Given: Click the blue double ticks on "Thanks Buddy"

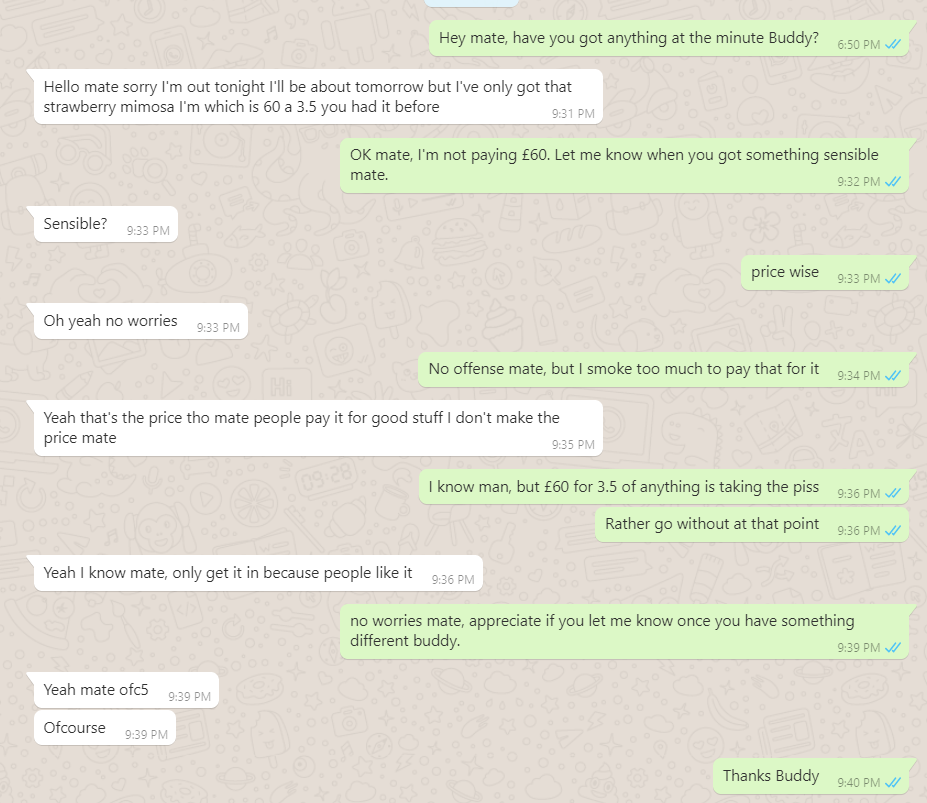Looking at the screenshot, I should point(893,782).
